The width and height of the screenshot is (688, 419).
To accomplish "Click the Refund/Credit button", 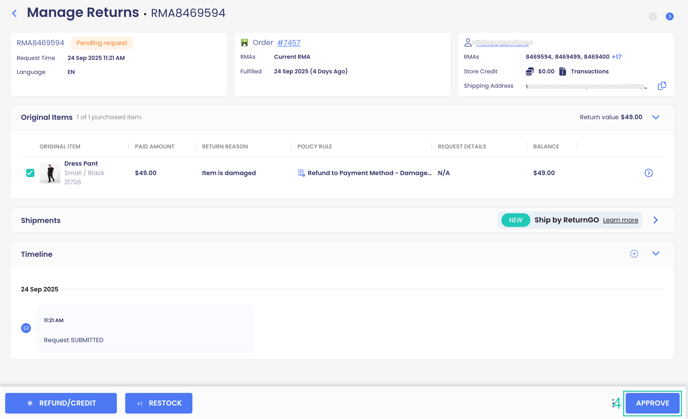I will point(61,403).
